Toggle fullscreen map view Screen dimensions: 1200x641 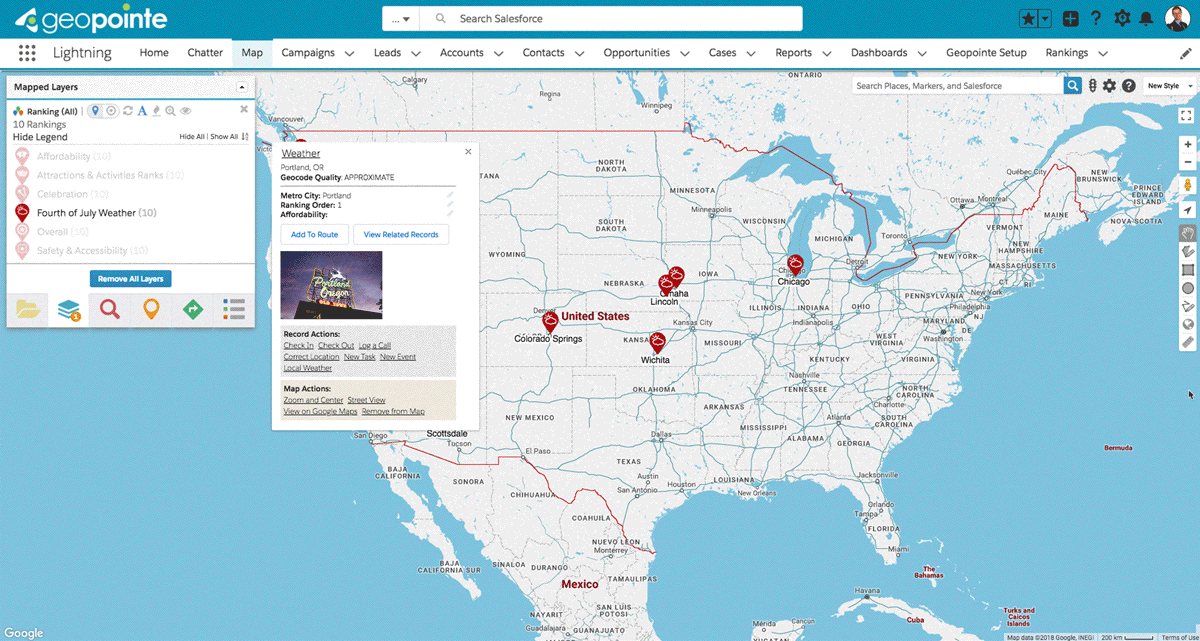coord(1187,115)
